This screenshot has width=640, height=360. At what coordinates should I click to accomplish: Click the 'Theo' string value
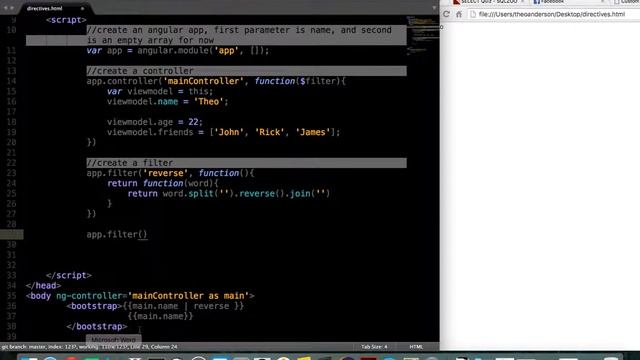click(208, 102)
